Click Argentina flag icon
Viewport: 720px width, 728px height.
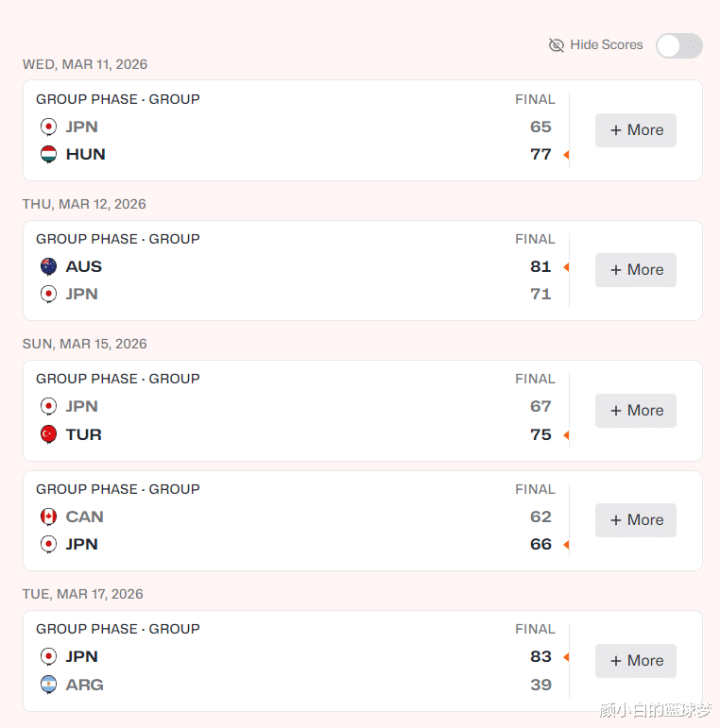(x=48, y=684)
